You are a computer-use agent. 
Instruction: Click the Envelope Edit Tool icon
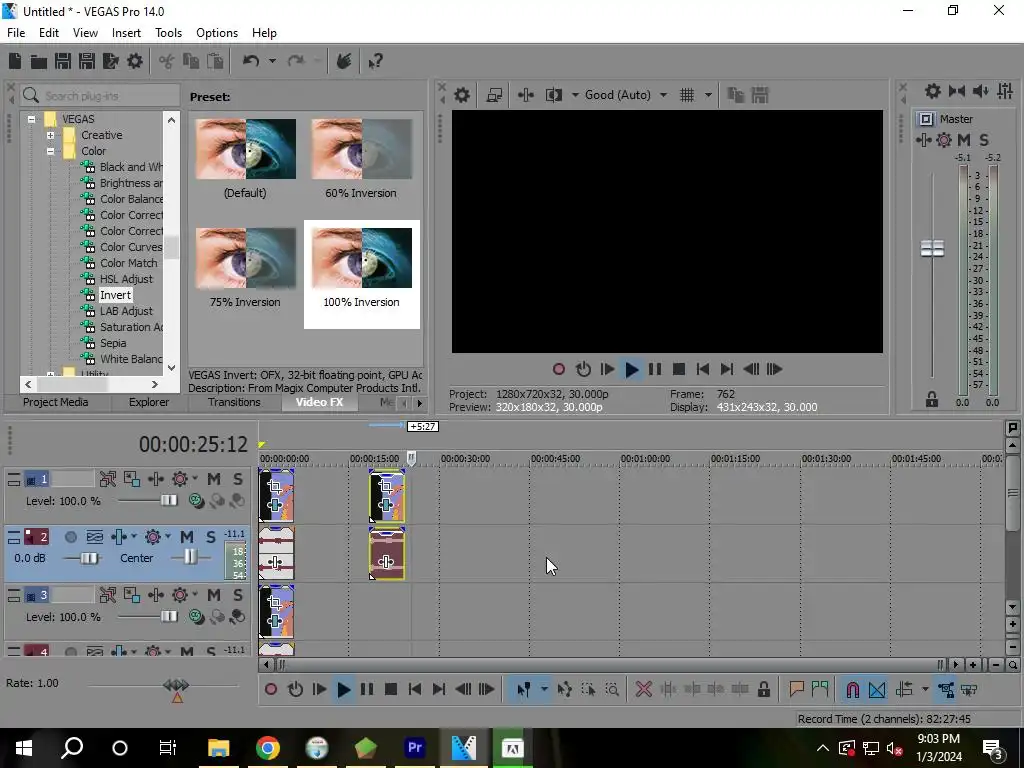click(x=565, y=690)
